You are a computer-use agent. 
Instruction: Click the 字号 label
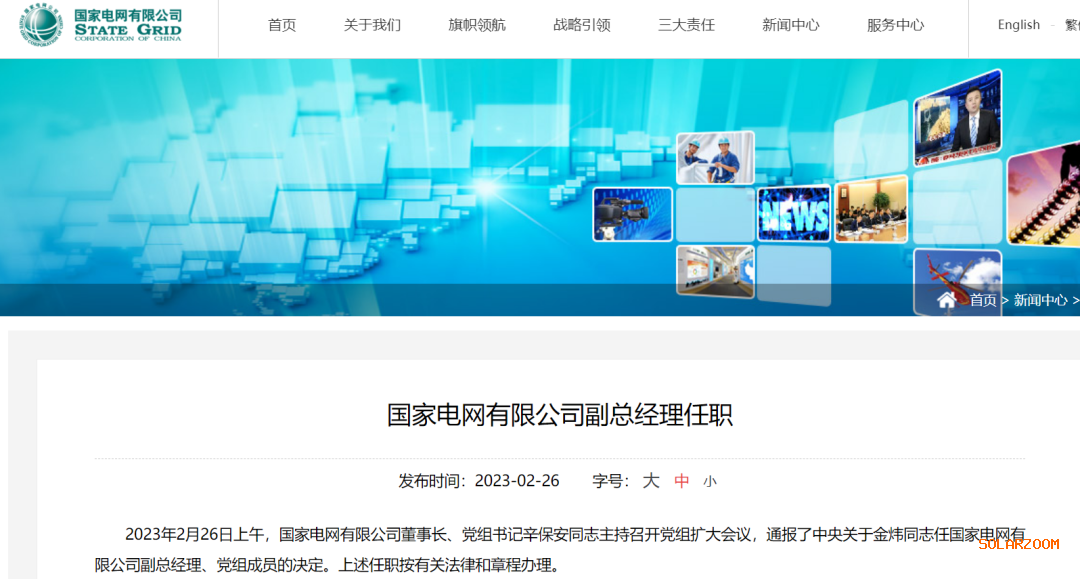click(610, 481)
